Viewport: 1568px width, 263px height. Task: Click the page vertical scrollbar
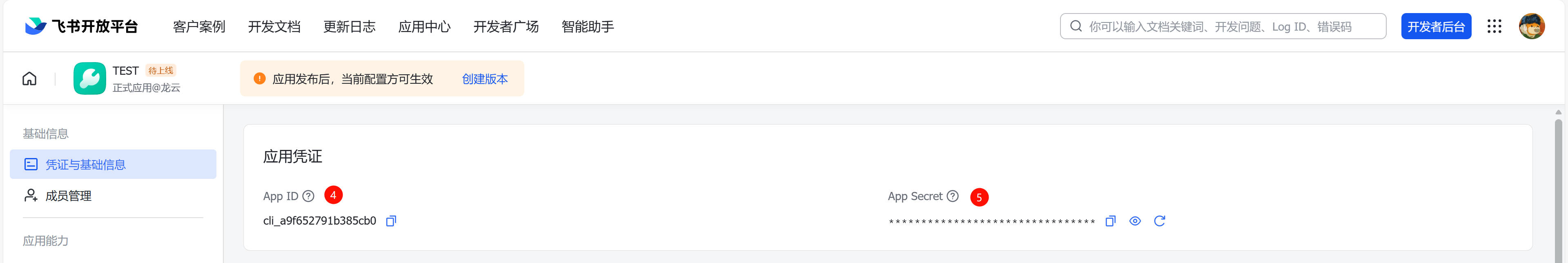point(1558,183)
